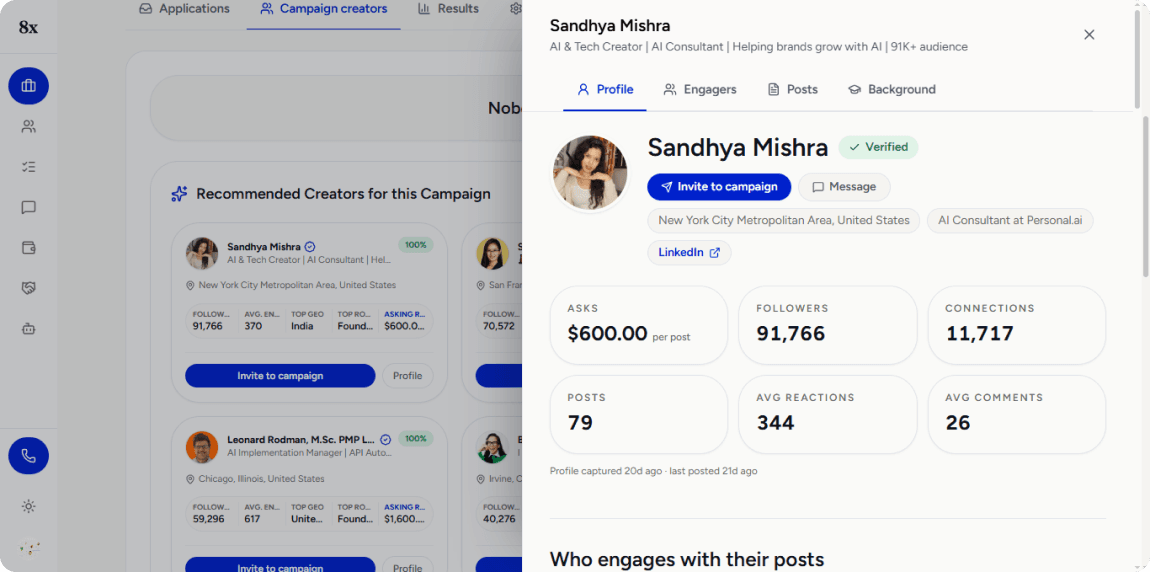
Task: Click Sandhya Mishra's large profile photo
Action: click(x=590, y=172)
